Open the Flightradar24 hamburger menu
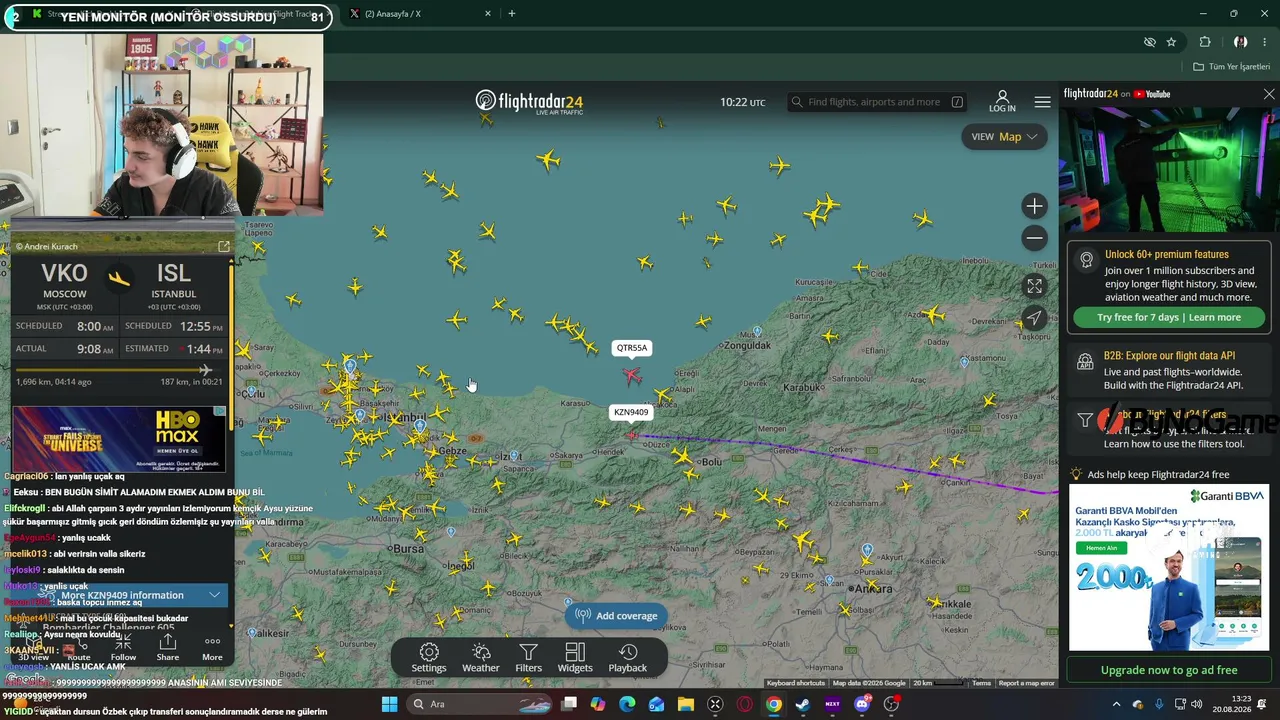This screenshot has width=1280, height=720. pos(1042,102)
